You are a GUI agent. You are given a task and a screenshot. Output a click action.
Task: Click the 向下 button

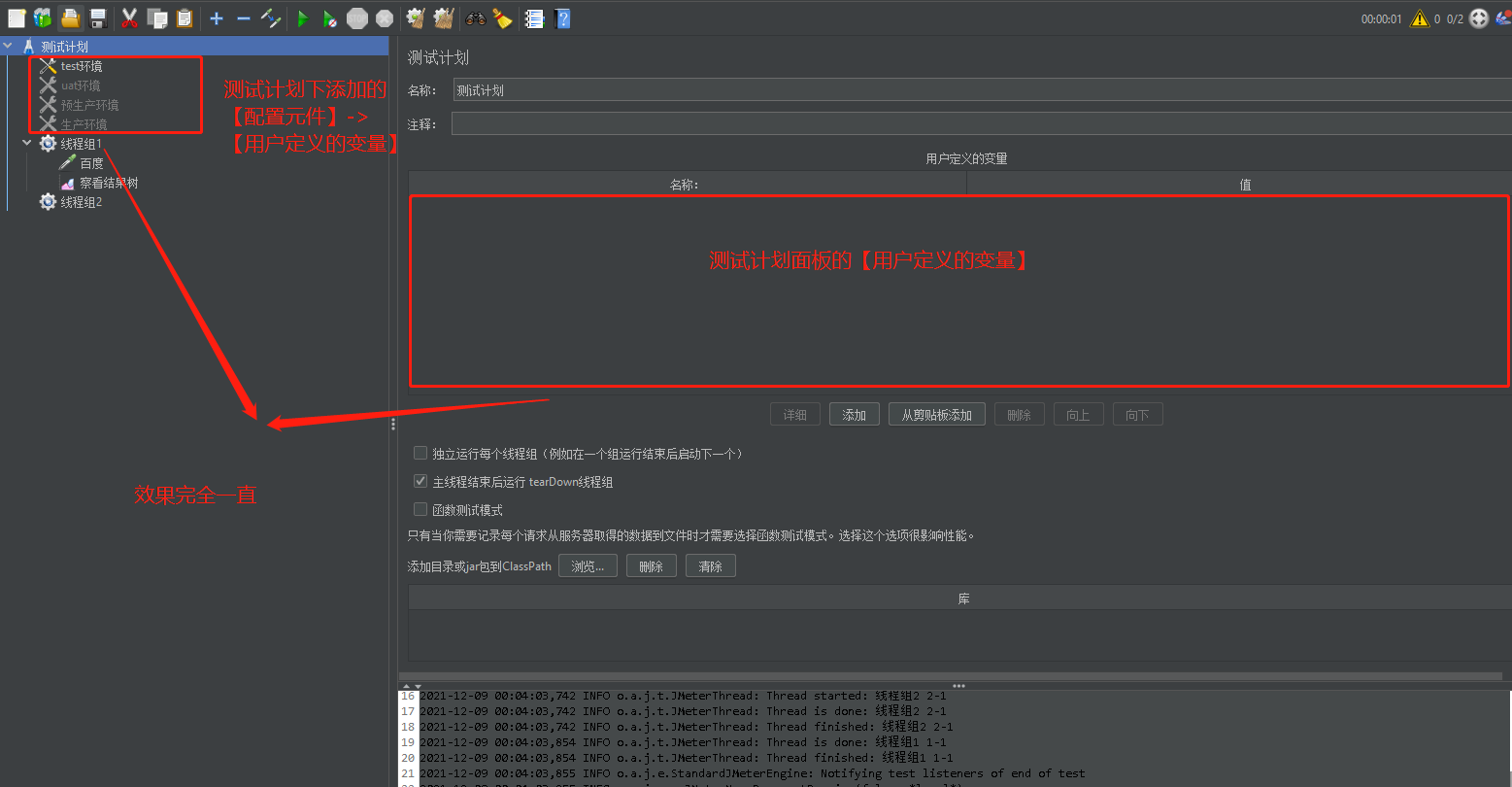(x=1137, y=415)
